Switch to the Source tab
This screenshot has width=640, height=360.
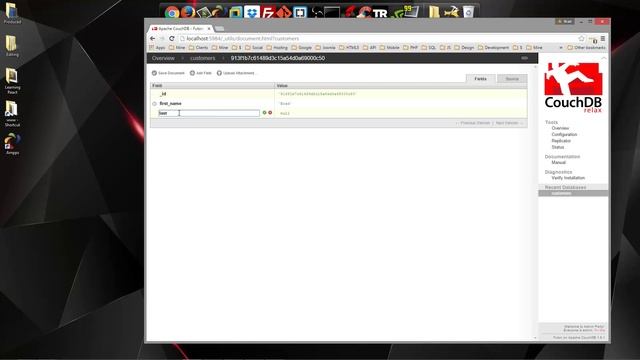click(x=512, y=79)
